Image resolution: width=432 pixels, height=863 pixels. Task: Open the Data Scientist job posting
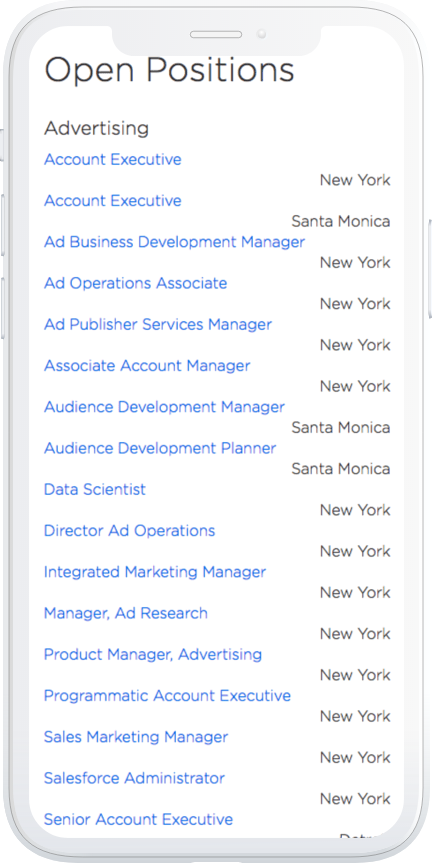click(95, 489)
